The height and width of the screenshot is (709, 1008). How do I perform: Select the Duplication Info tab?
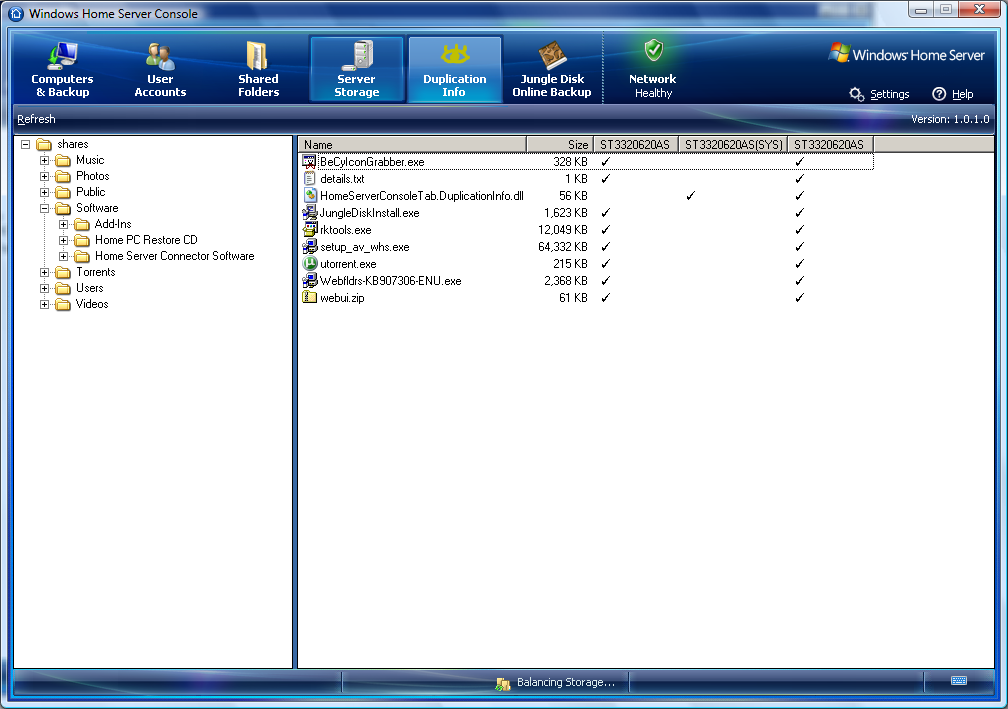click(x=454, y=69)
